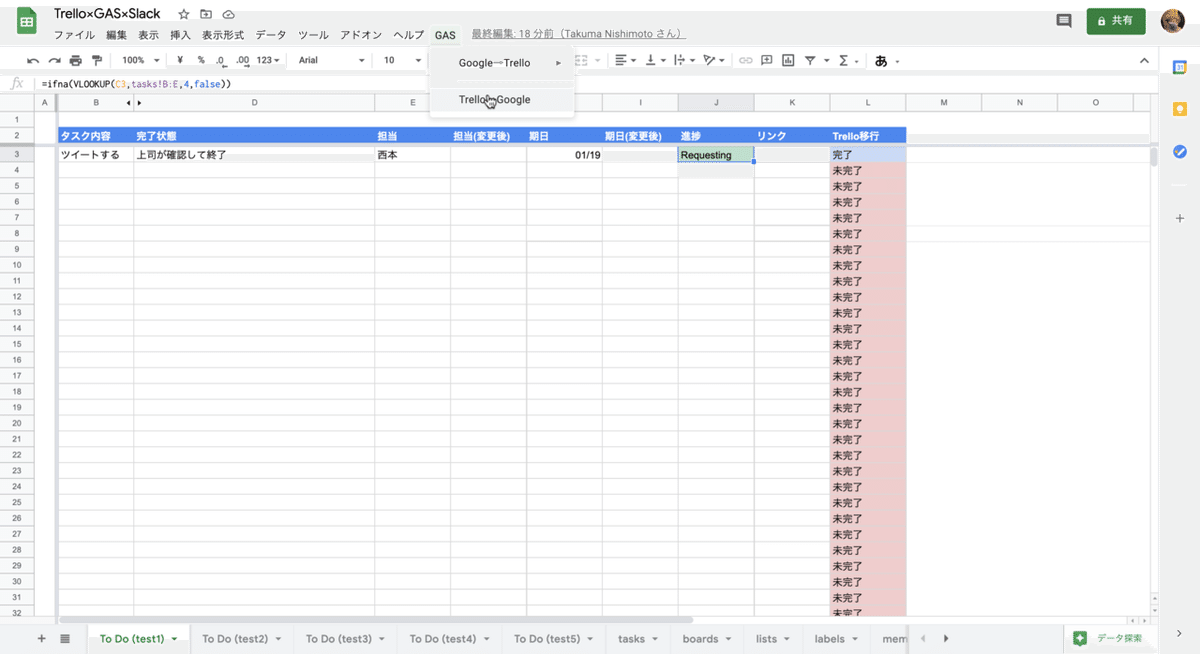1200x654 pixels.
Task: Click the Google Sheets home icon
Action: click(27, 21)
